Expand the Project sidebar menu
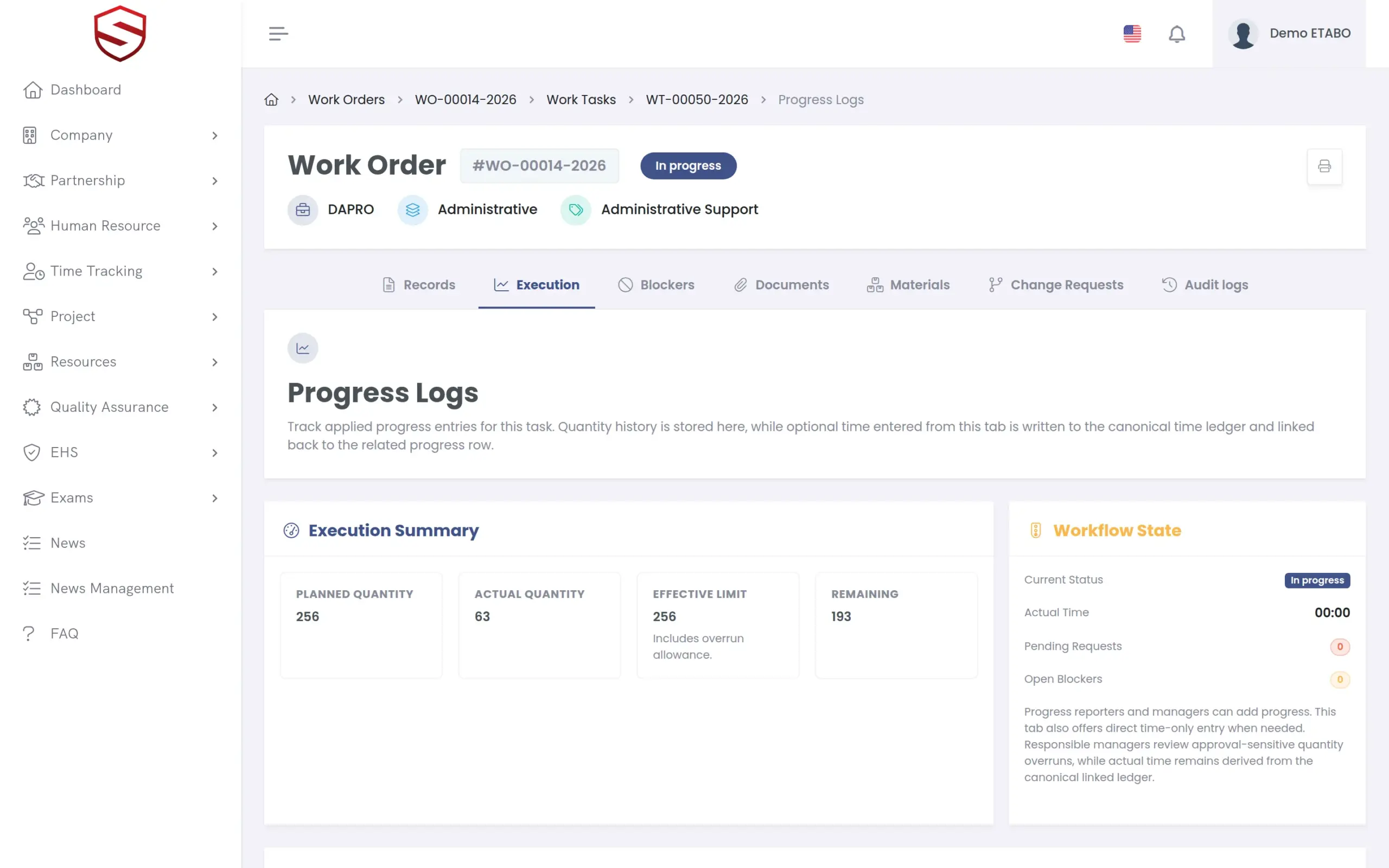The height and width of the screenshot is (868, 1389). [120, 317]
